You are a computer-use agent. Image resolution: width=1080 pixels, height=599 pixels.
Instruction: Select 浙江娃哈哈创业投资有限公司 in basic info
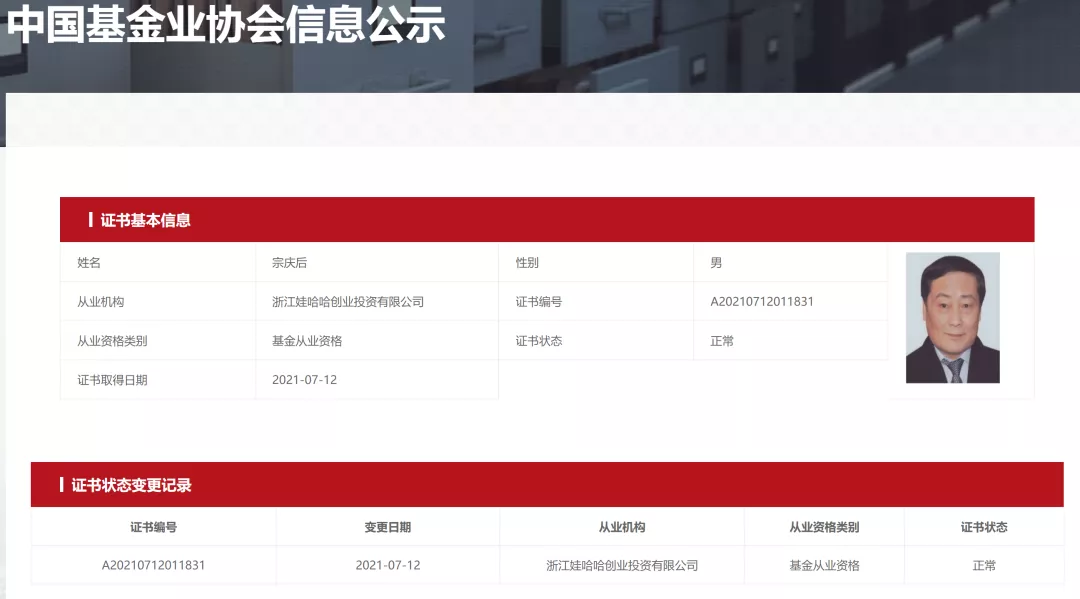pos(348,302)
